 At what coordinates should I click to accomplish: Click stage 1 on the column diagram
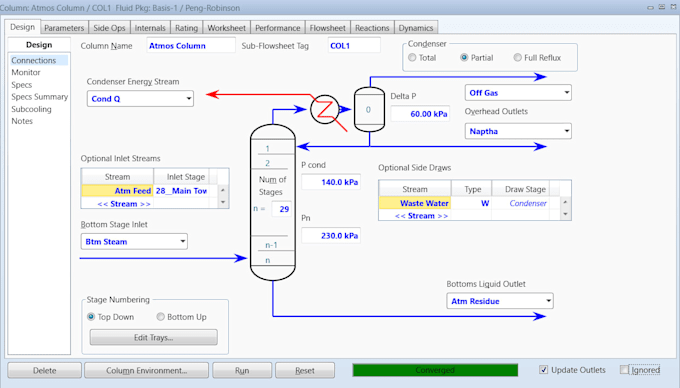(x=268, y=148)
